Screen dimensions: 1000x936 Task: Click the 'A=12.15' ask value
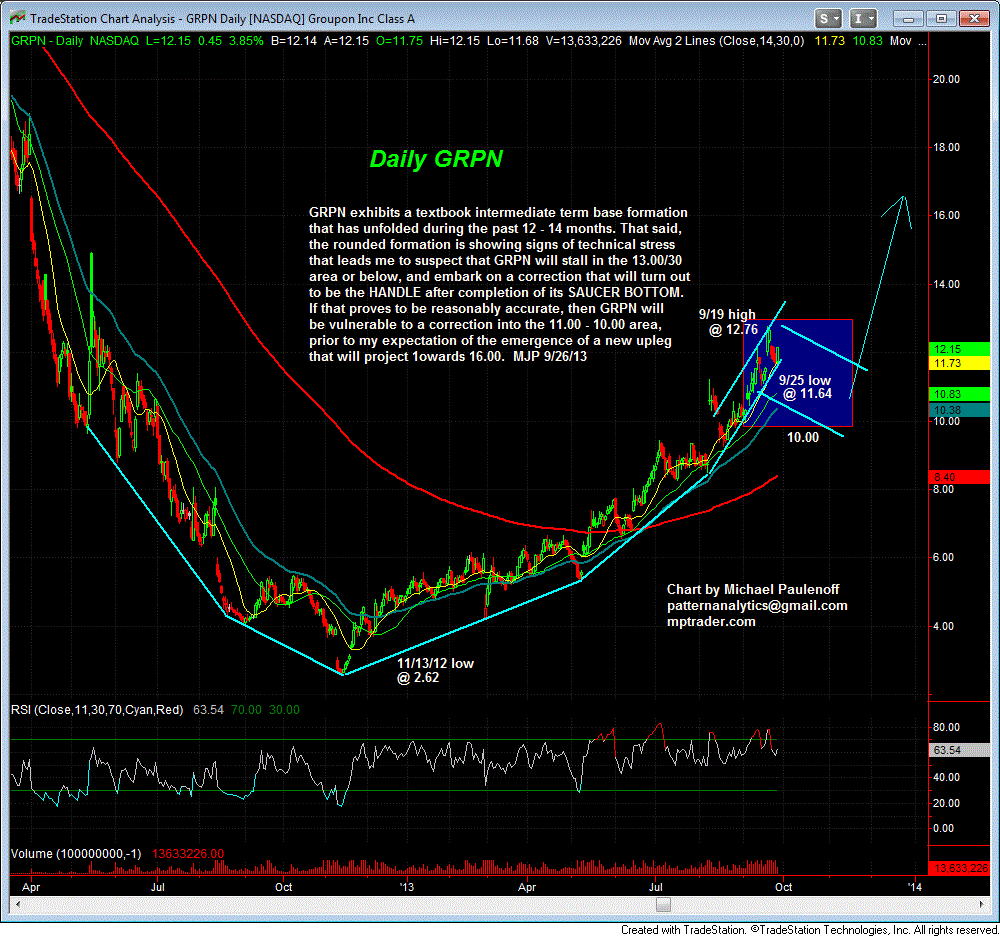click(346, 41)
